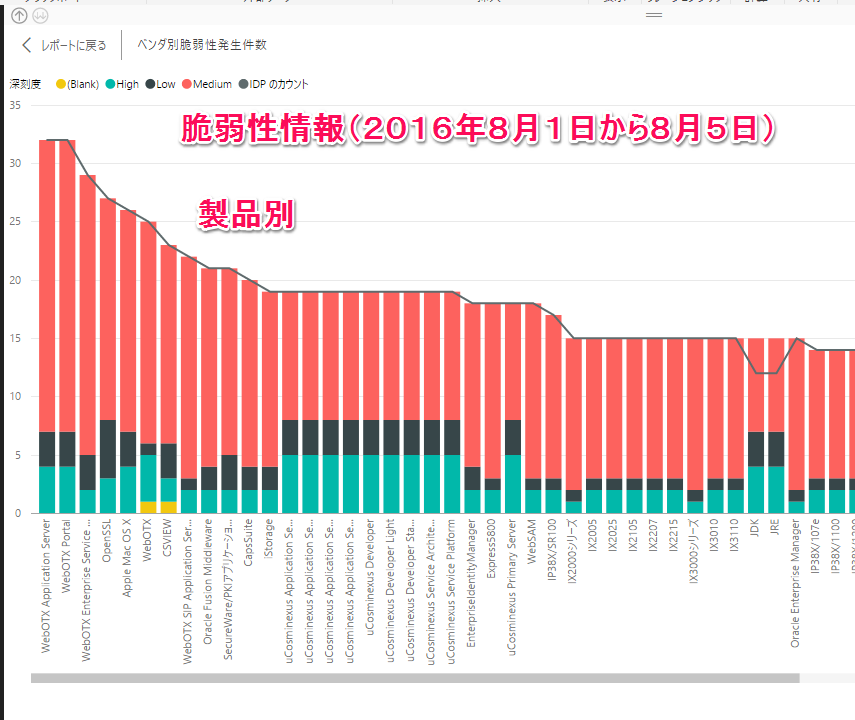855x720 pixels.
Task: Click the uCosminexus Service Platform axis label
Action: tap(452, 591)
